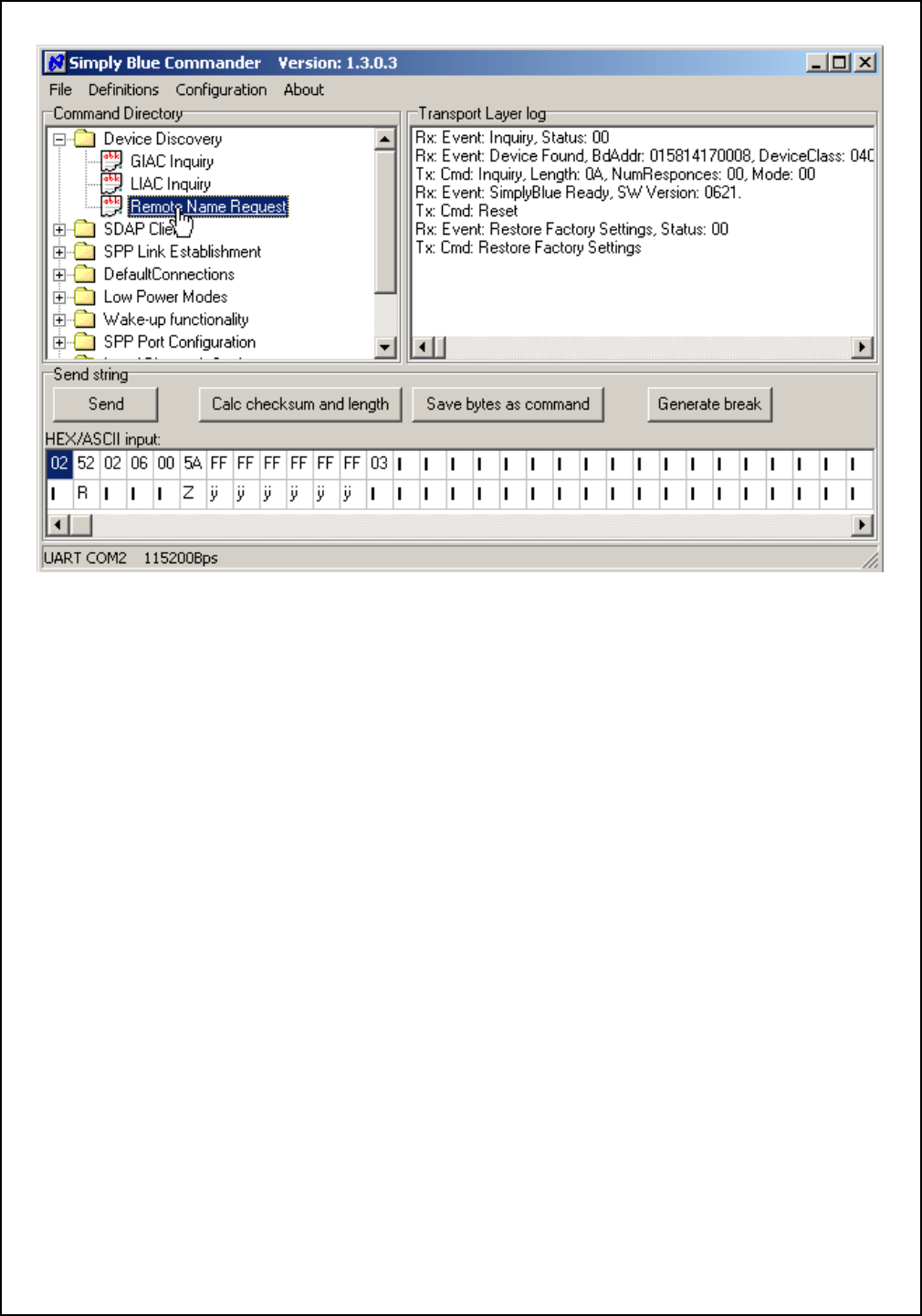Expand the SPP Link Establishment node
The image size is (922, 1316).
[x=59, y=252]
